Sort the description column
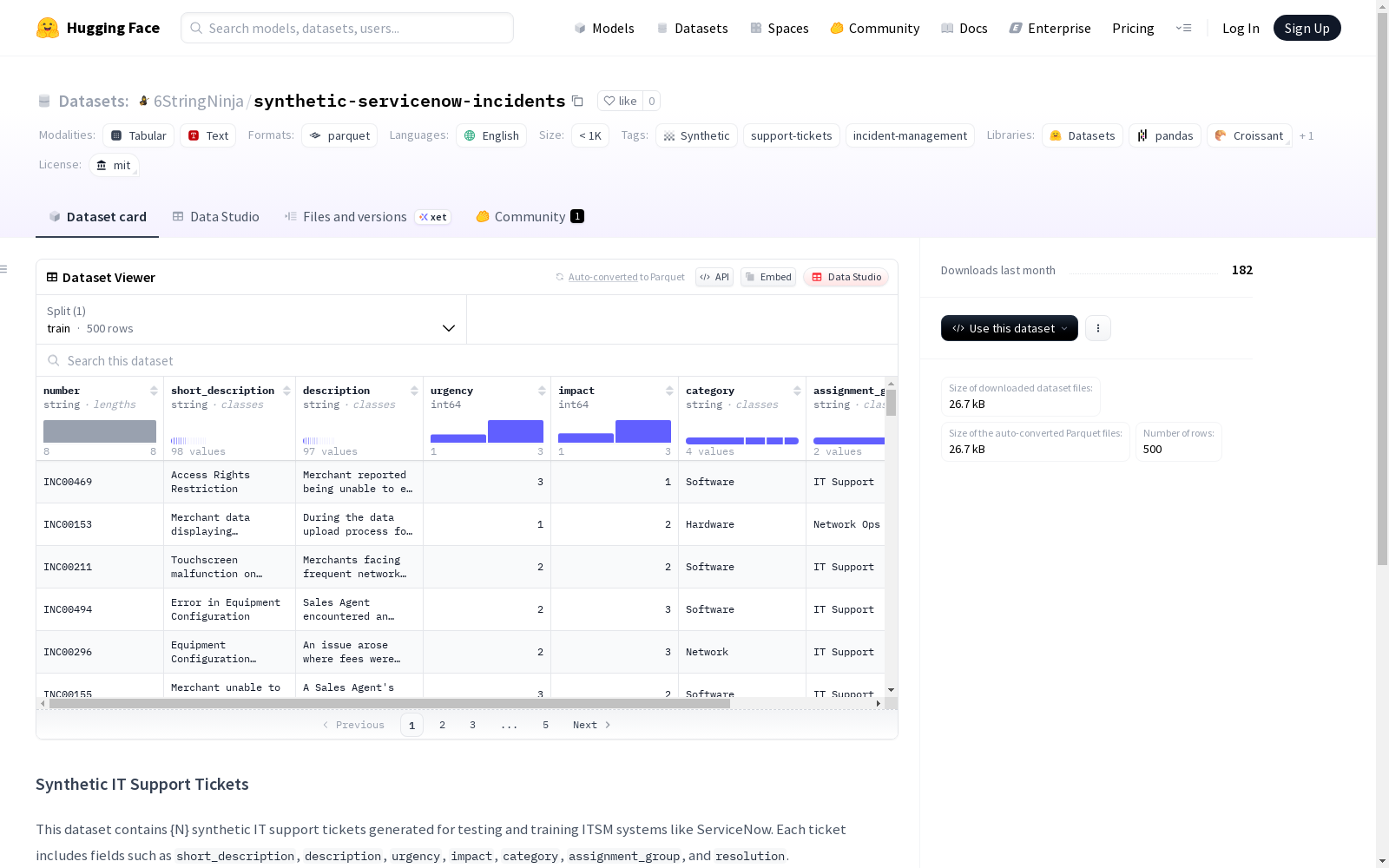 (x=414, y=391)
